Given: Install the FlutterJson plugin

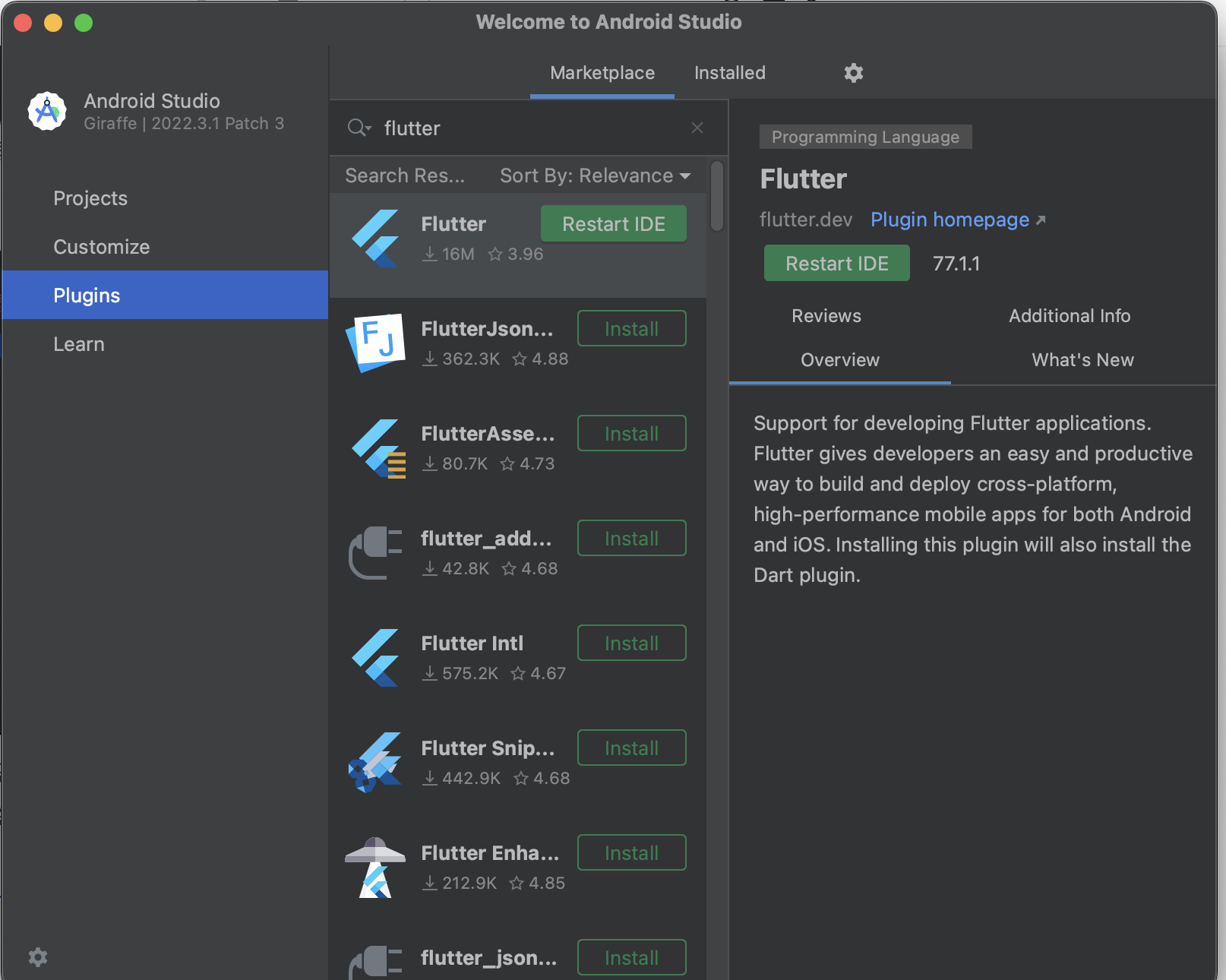Looking at the screenshot, I should pos(632,329).
